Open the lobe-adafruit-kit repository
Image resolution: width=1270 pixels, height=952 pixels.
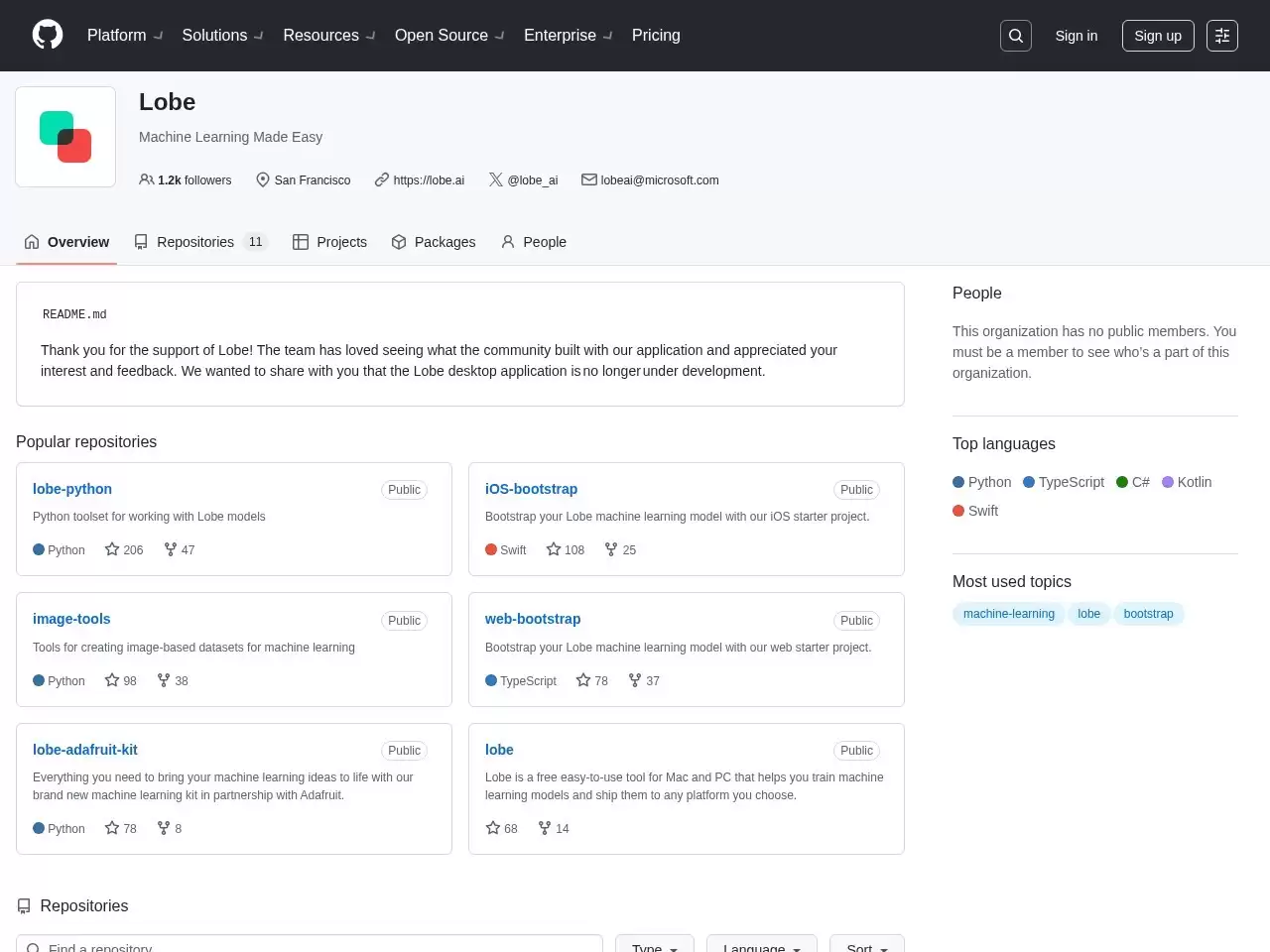pyautogui.click(x=85, y=750)
